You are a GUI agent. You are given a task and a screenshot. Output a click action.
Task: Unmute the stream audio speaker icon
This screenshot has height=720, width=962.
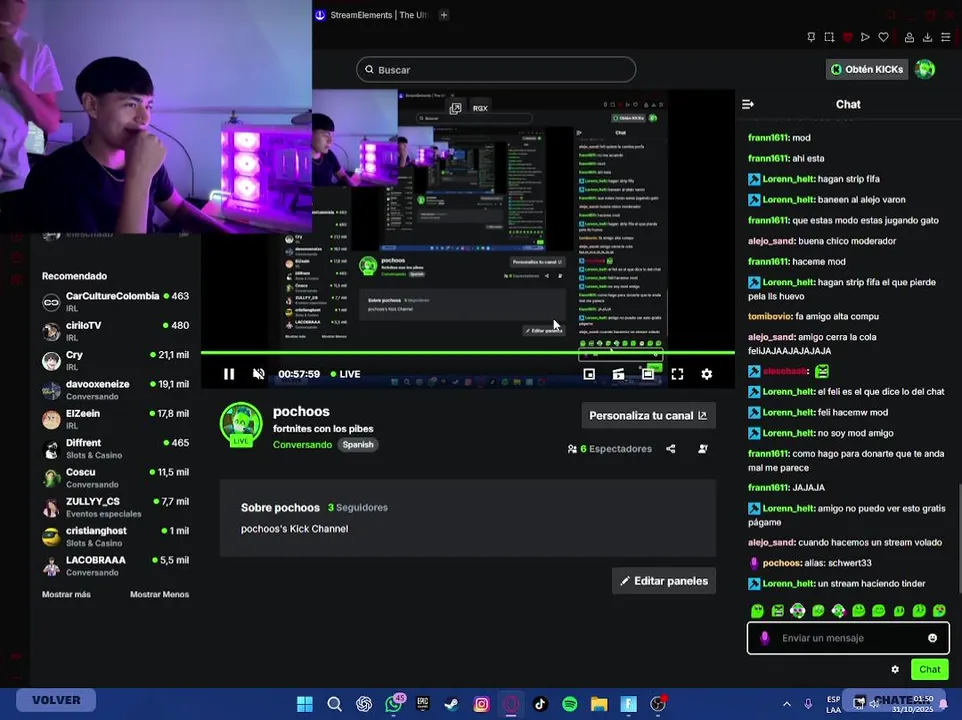tap(258, 374)
